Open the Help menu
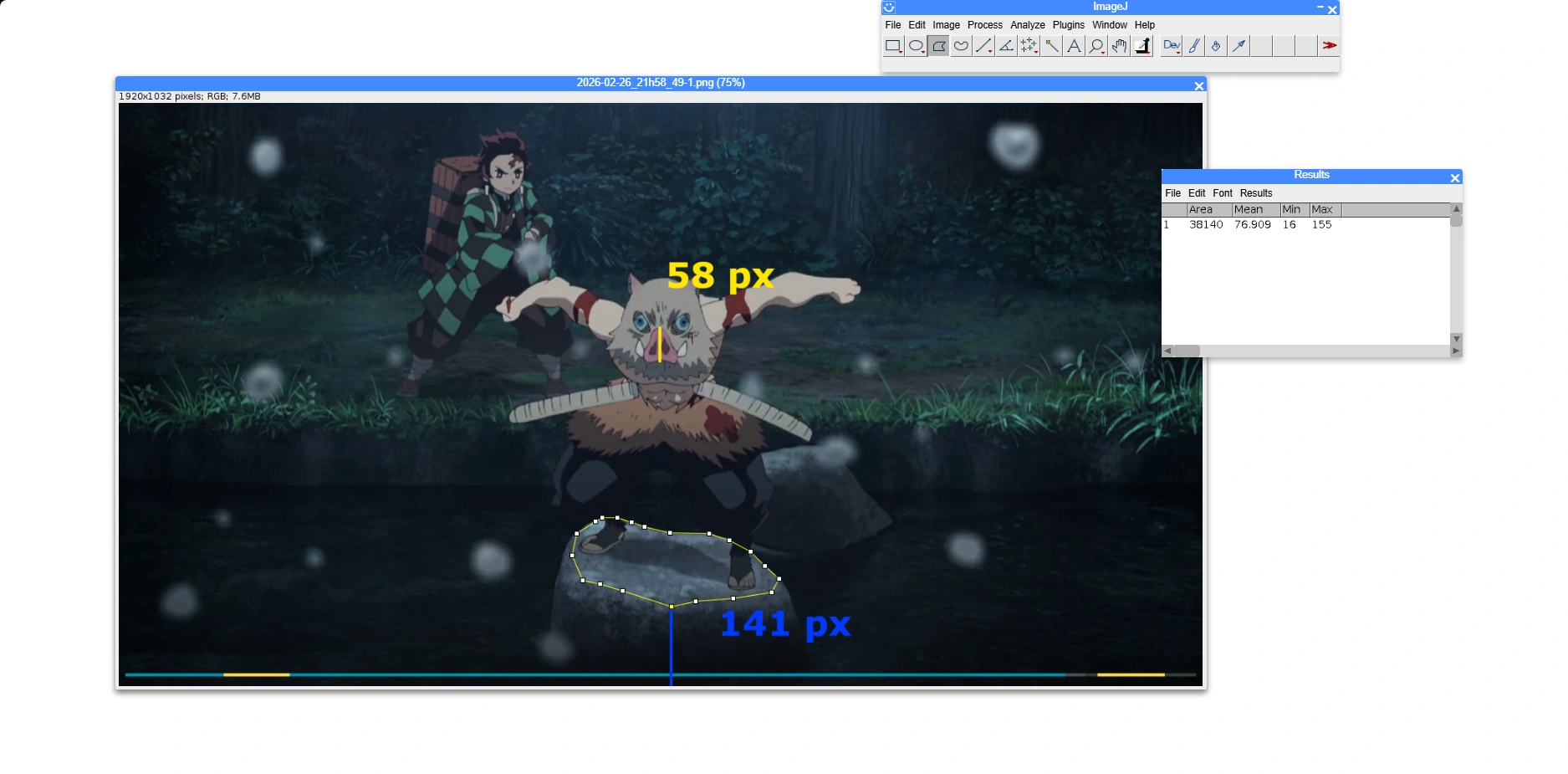This screenshot has height=774, width=1568. tap(1145, 25)
